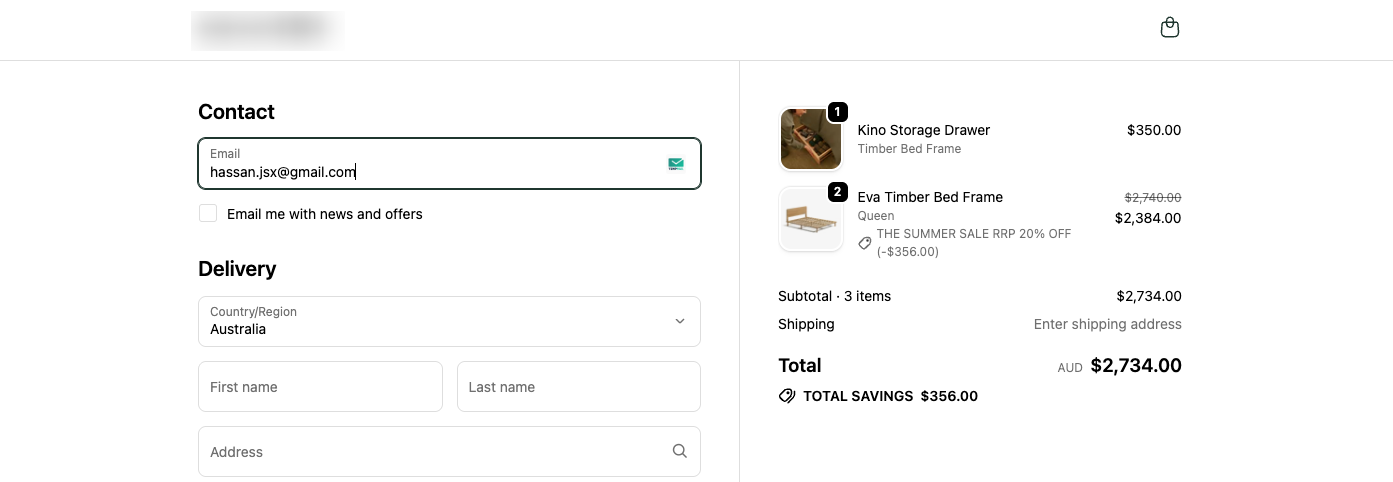The image size is (1393, 482).
Task: Click the tags icon beside TOTAL SAVINGS
Action: coord(787,396)
